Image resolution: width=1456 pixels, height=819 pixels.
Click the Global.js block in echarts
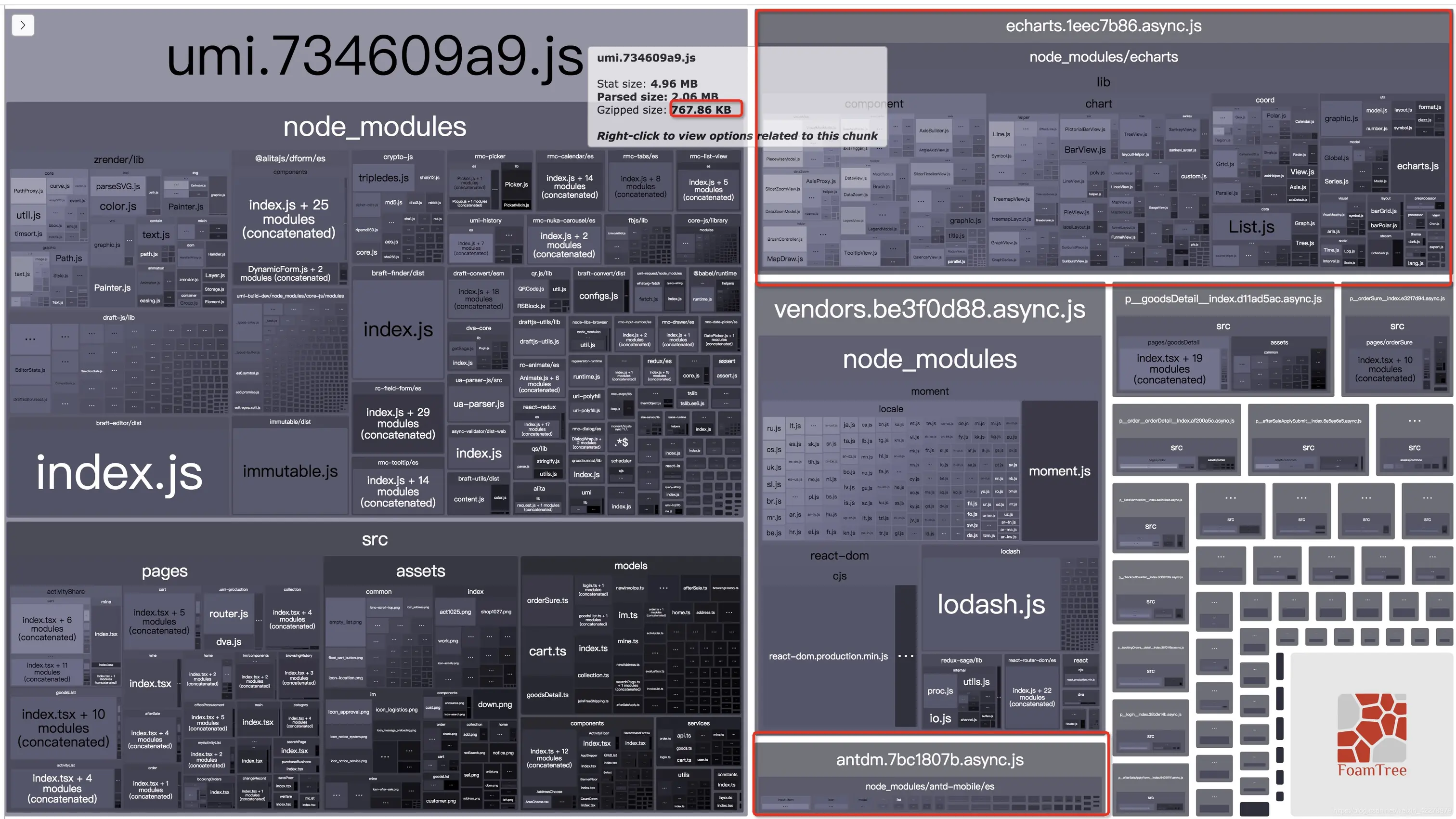[1336, 158]
